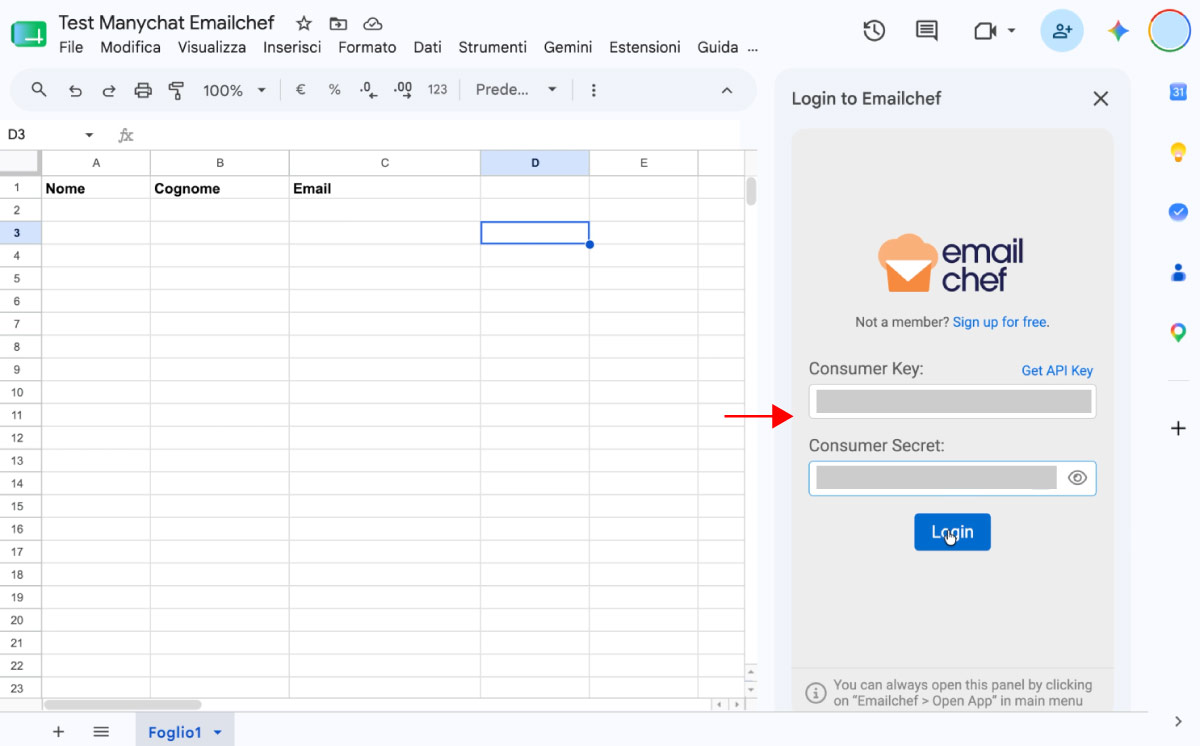Format as percent

tap(334, 90)
